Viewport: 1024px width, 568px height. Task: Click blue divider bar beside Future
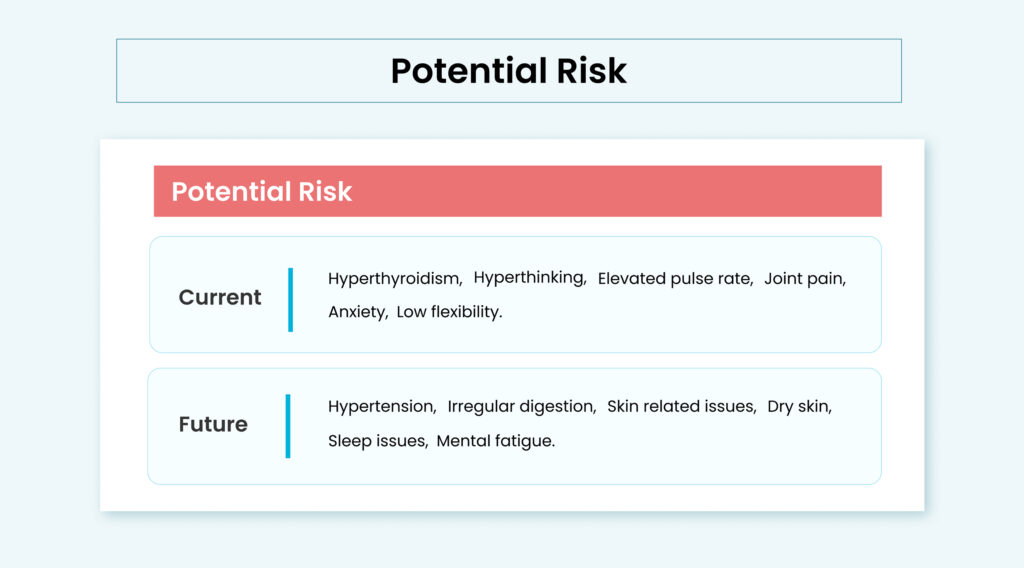point(288,426)
